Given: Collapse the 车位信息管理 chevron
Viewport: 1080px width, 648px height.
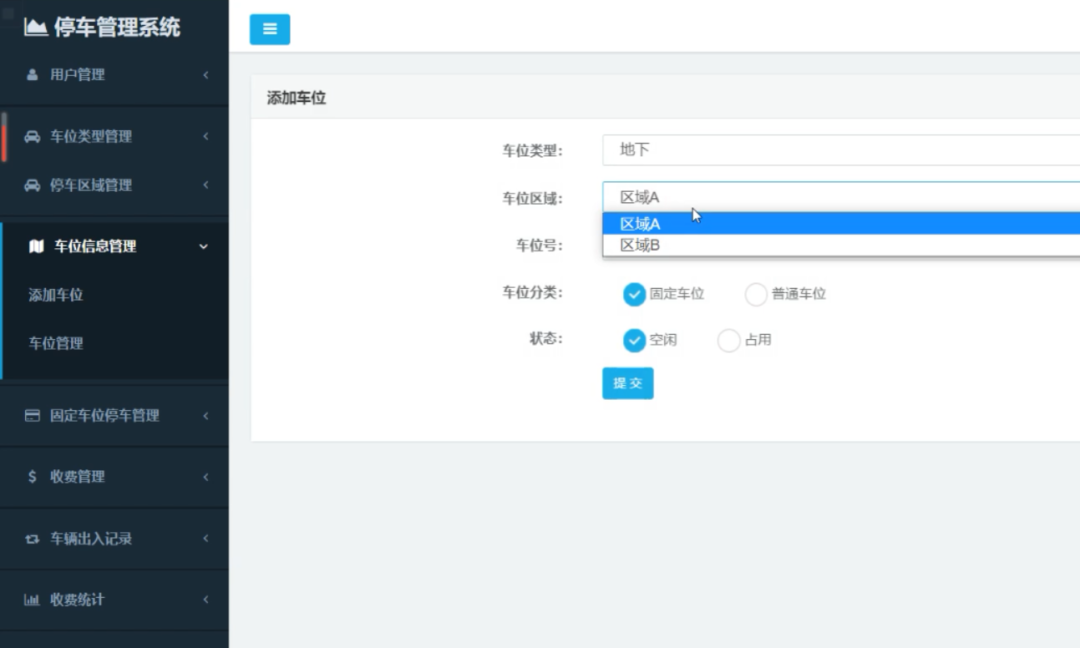Looking at the screenshot, I should click(x=203, y=247).
